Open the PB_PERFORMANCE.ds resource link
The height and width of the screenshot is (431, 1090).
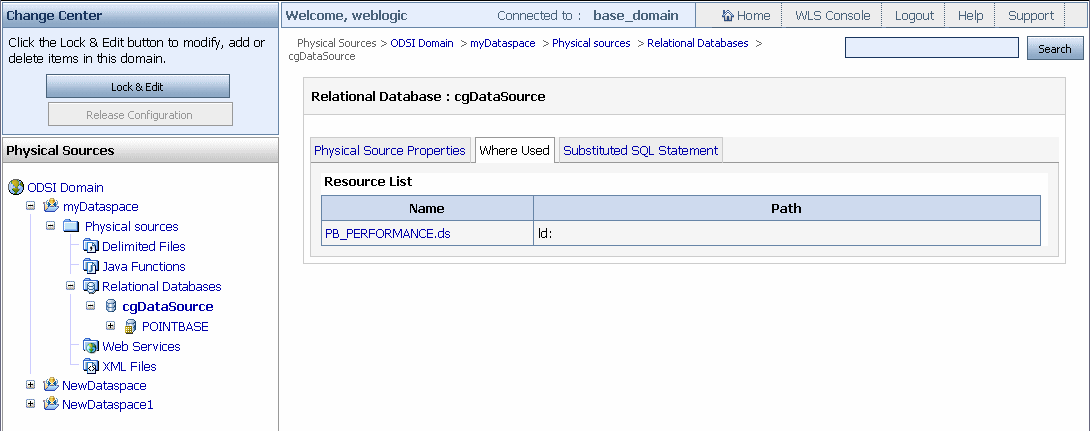pyautogui.click(x=388, y=234)
